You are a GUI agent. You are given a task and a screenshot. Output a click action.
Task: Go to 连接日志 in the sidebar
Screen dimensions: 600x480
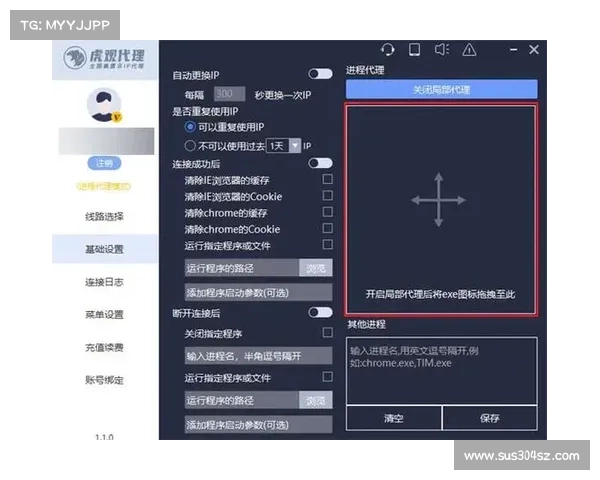104,282
